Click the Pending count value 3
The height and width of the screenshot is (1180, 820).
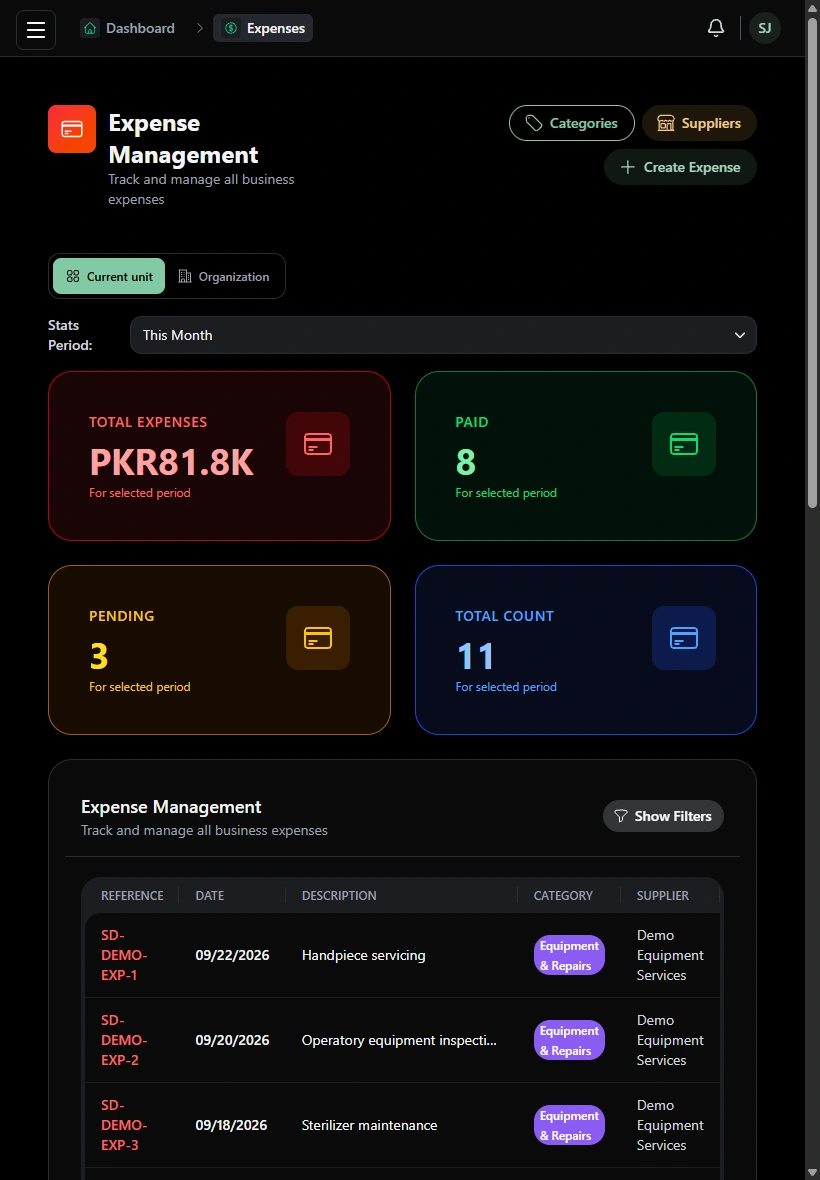[x=99, y=656]
